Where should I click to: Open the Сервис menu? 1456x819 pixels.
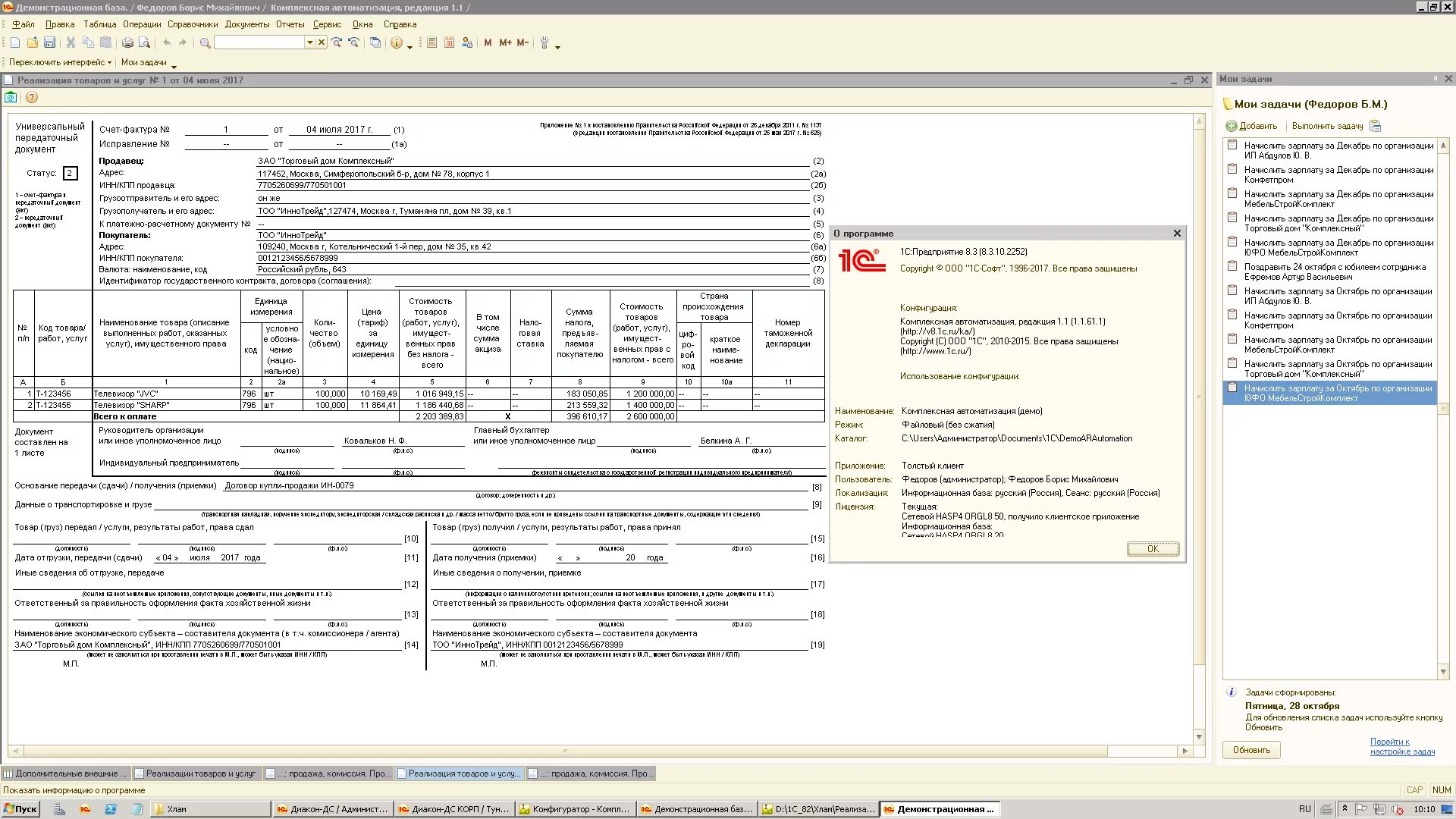tap(327, 24)
